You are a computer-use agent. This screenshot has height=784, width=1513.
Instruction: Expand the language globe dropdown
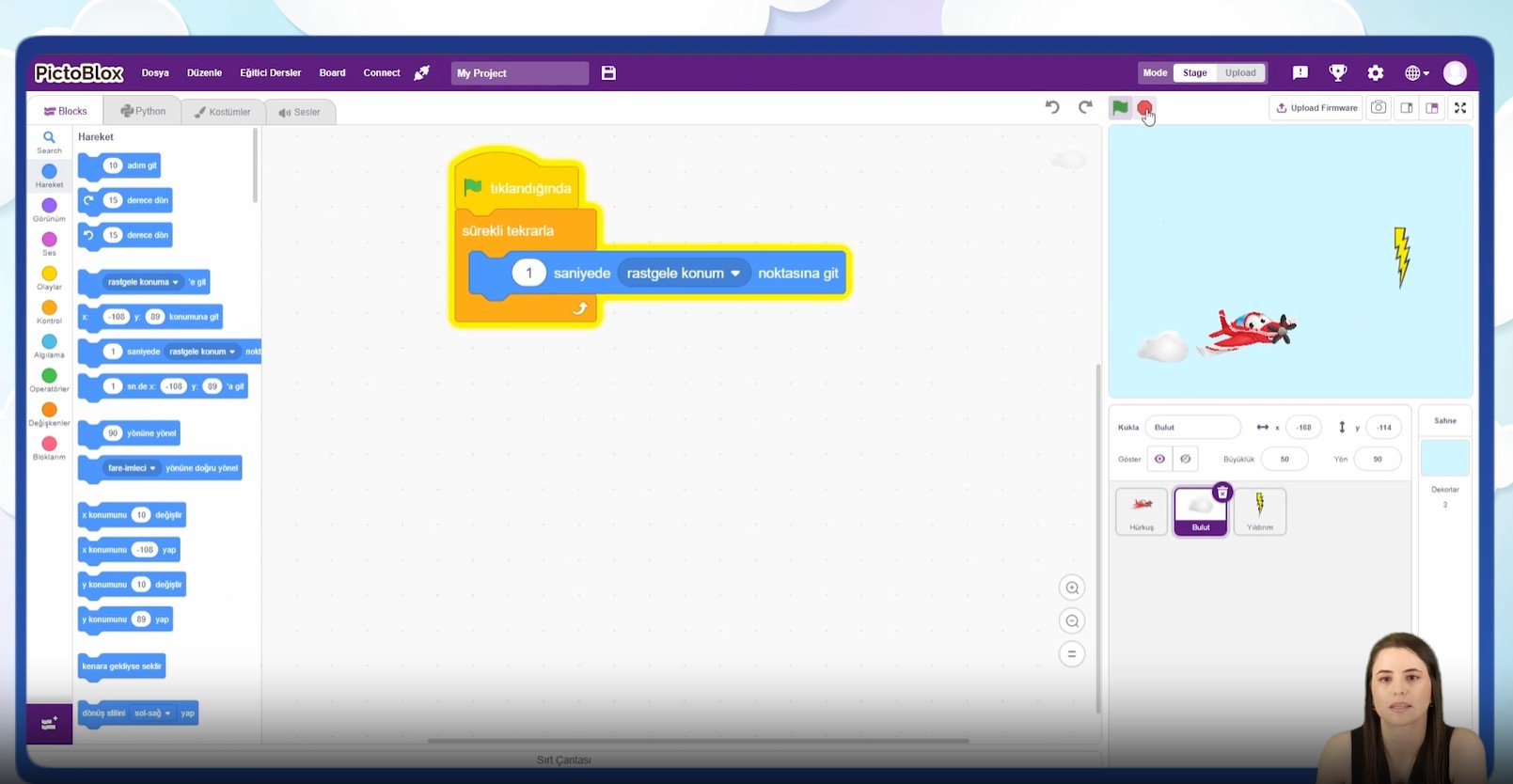click(1416, 73)
